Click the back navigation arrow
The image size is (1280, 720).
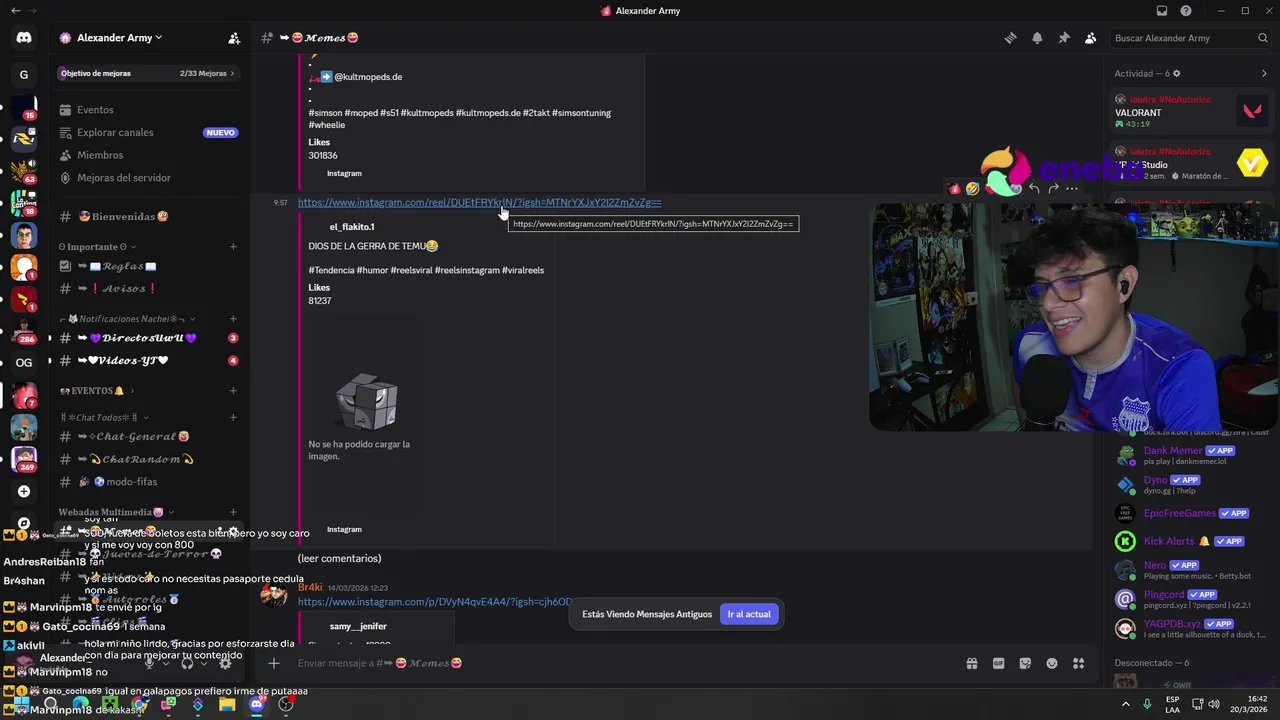pos(15,11)
